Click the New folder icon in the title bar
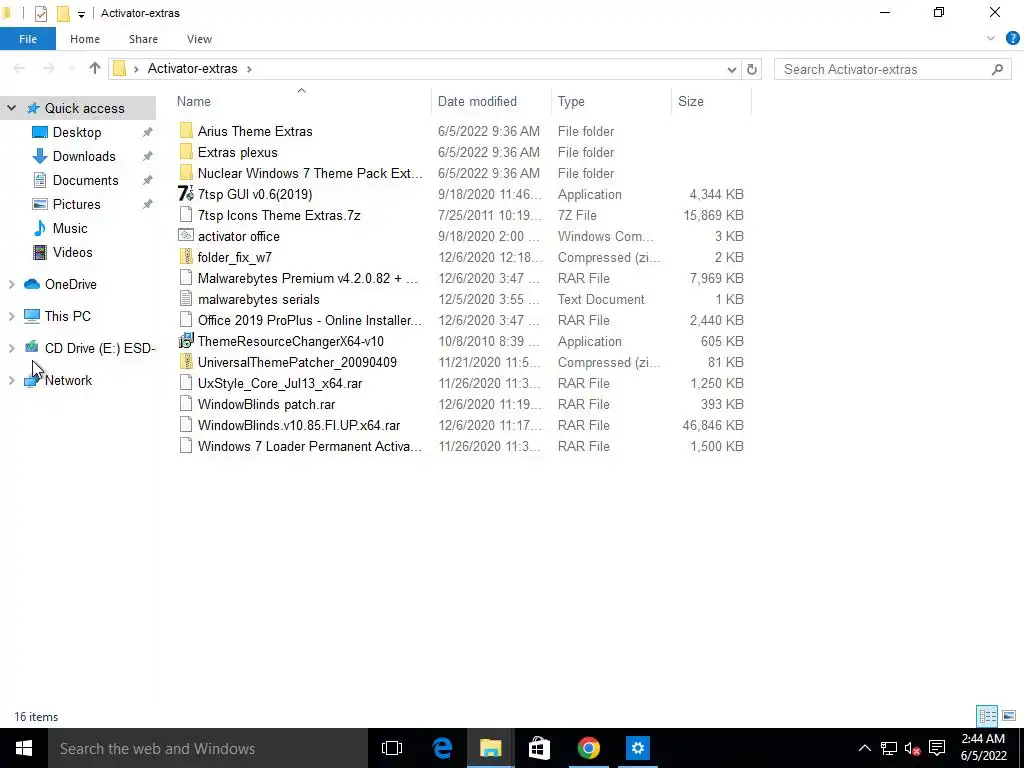 (63, 13)
